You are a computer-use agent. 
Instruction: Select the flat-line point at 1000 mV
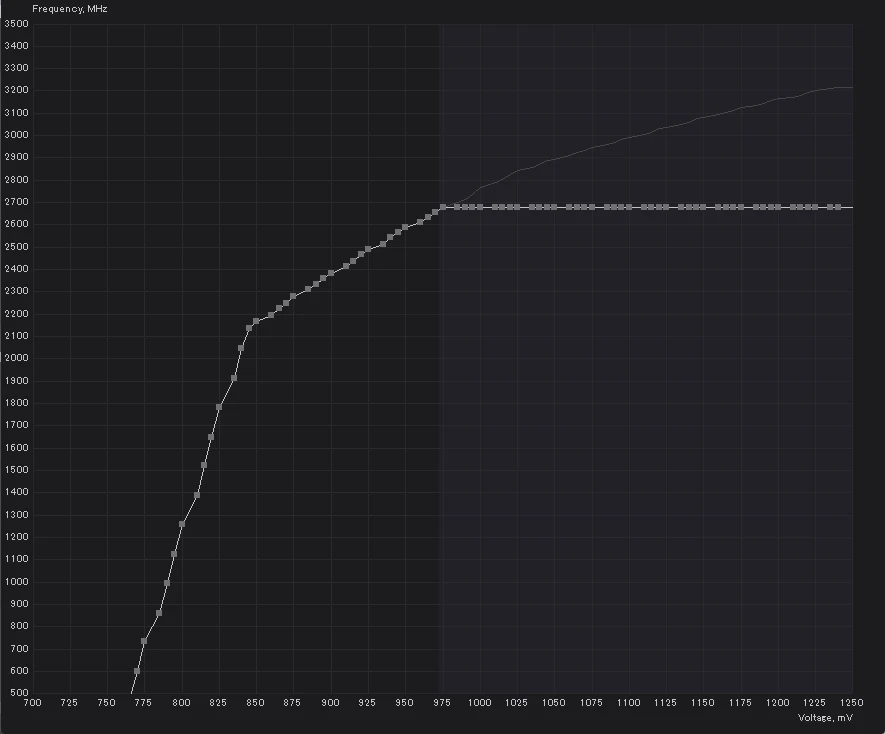(x=480, y=207)
